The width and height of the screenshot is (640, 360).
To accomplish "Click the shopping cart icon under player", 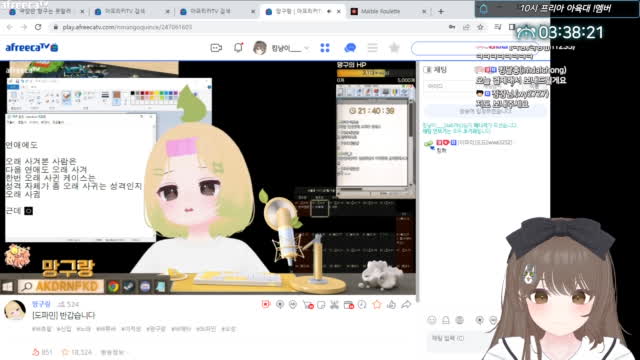I will [x=308, y=304].
